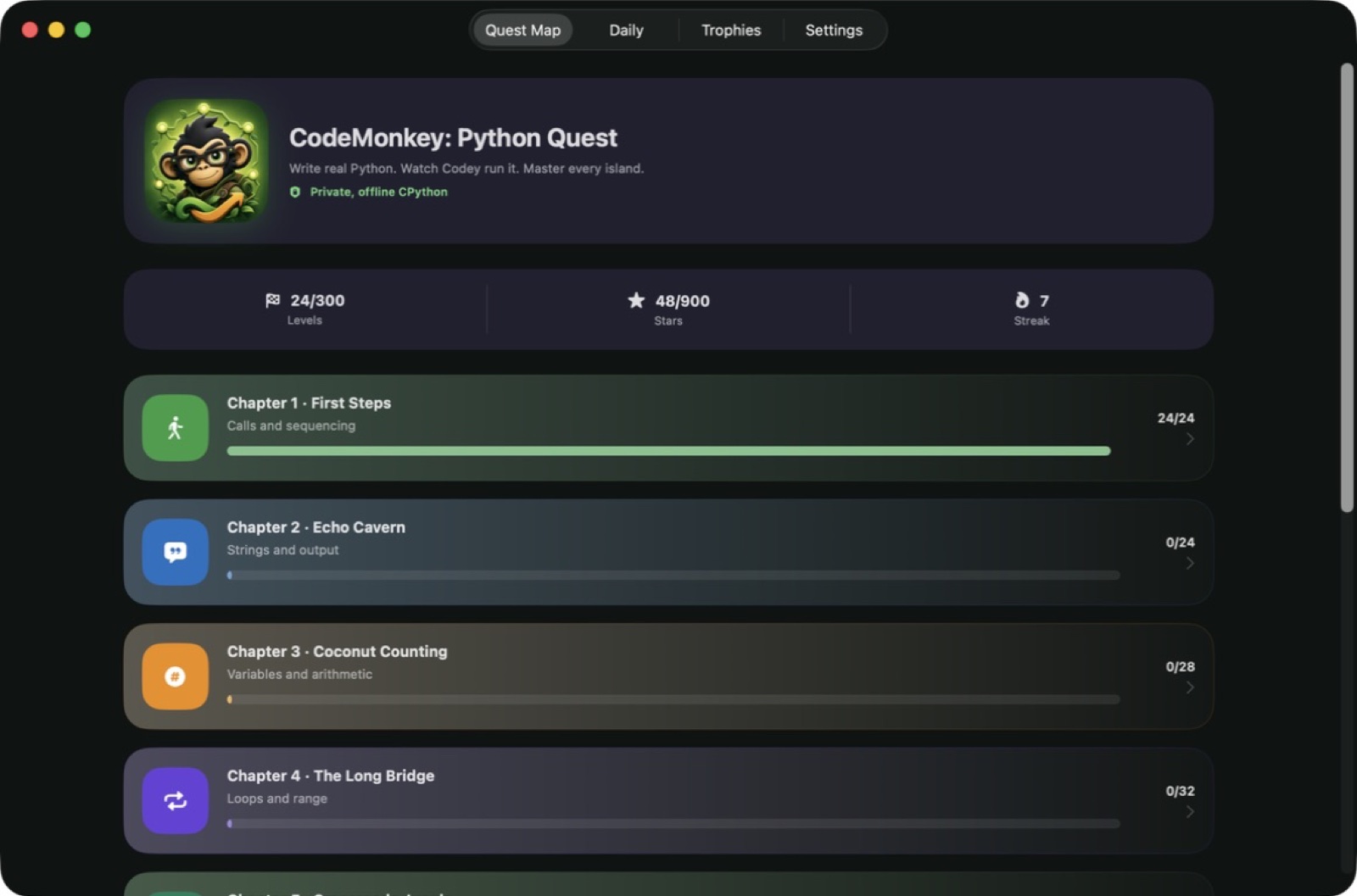Click the Chapter 3 Coconut Counting progress bar
Viewport: 1357px width, 896px height.
click(x=673, y=700)
